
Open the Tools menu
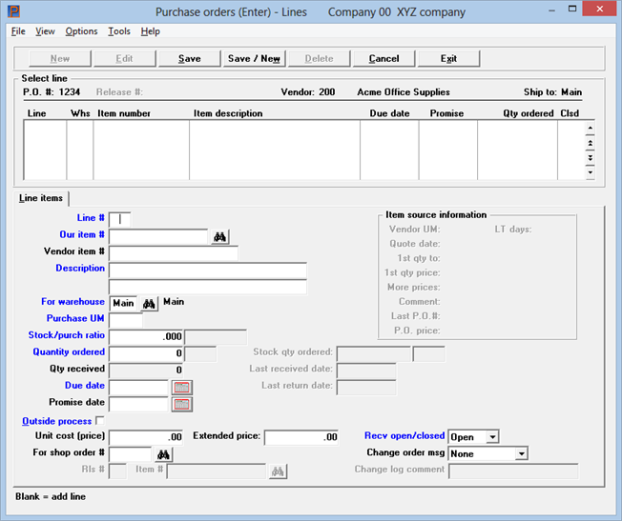[x=119, y=32]
